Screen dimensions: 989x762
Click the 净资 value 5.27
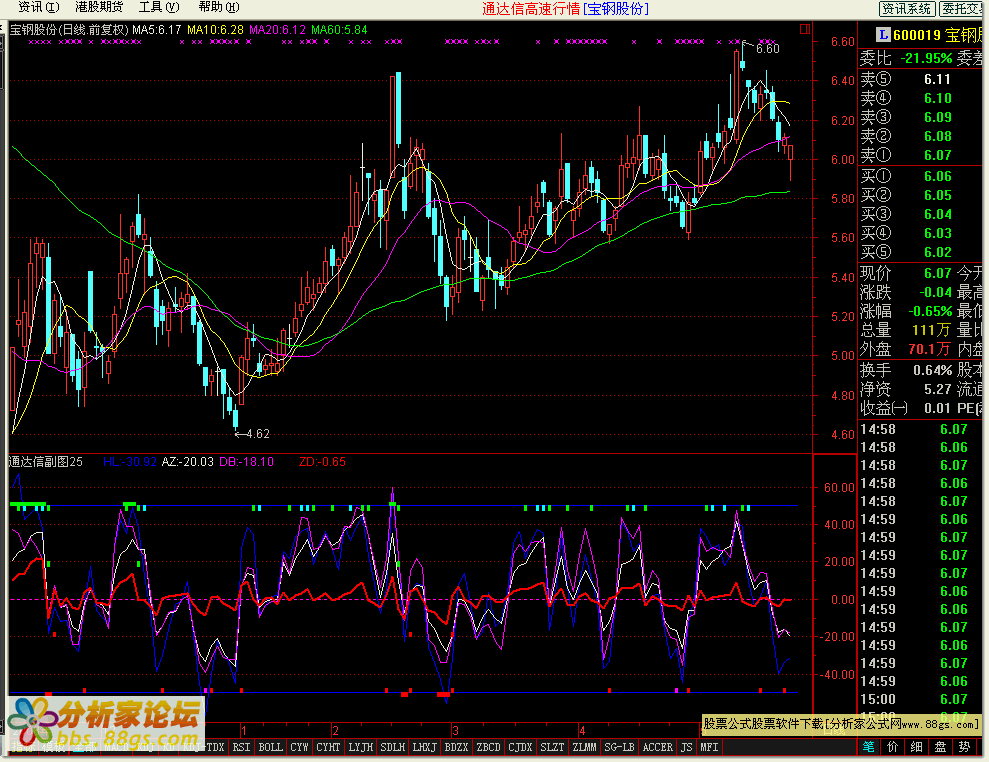[937, 389]
